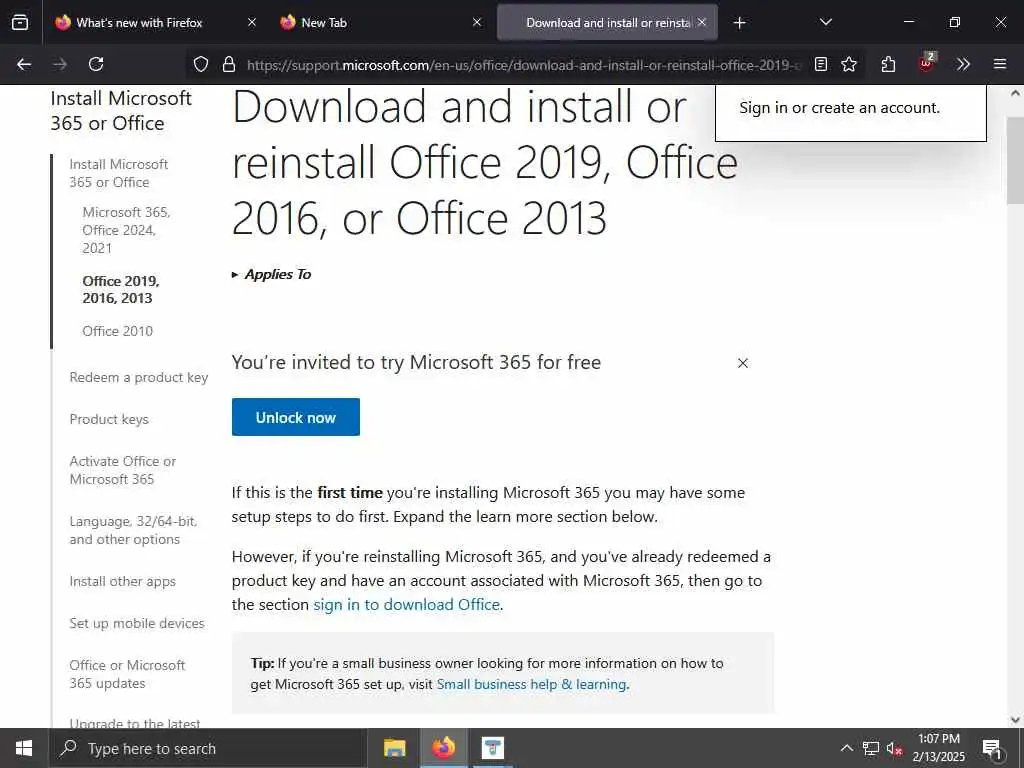Open Office 2010 sidebar item
Image resolution: width=1024 pixels, height=768 pixels.
click(118, 331)
